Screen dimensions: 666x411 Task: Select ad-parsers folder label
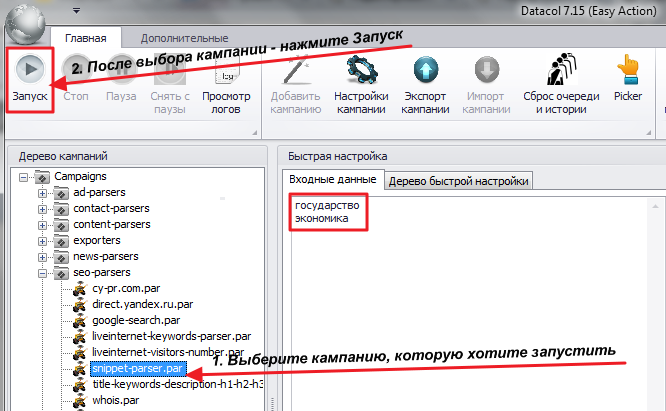(x=99, y=192)
